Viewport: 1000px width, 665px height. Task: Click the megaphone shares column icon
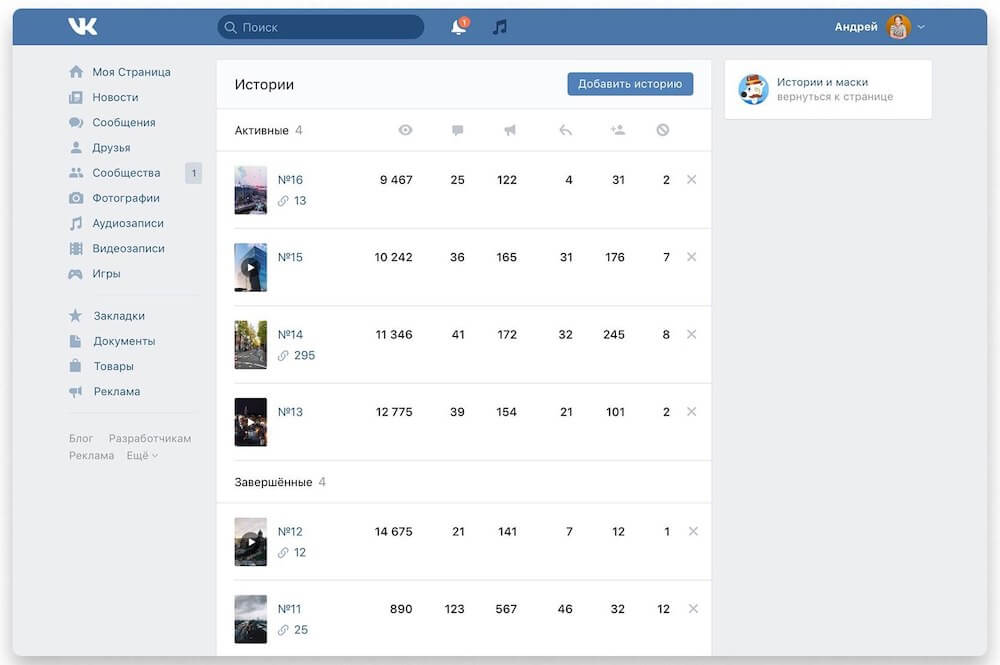pyautogui.click(x=510, y=130)
